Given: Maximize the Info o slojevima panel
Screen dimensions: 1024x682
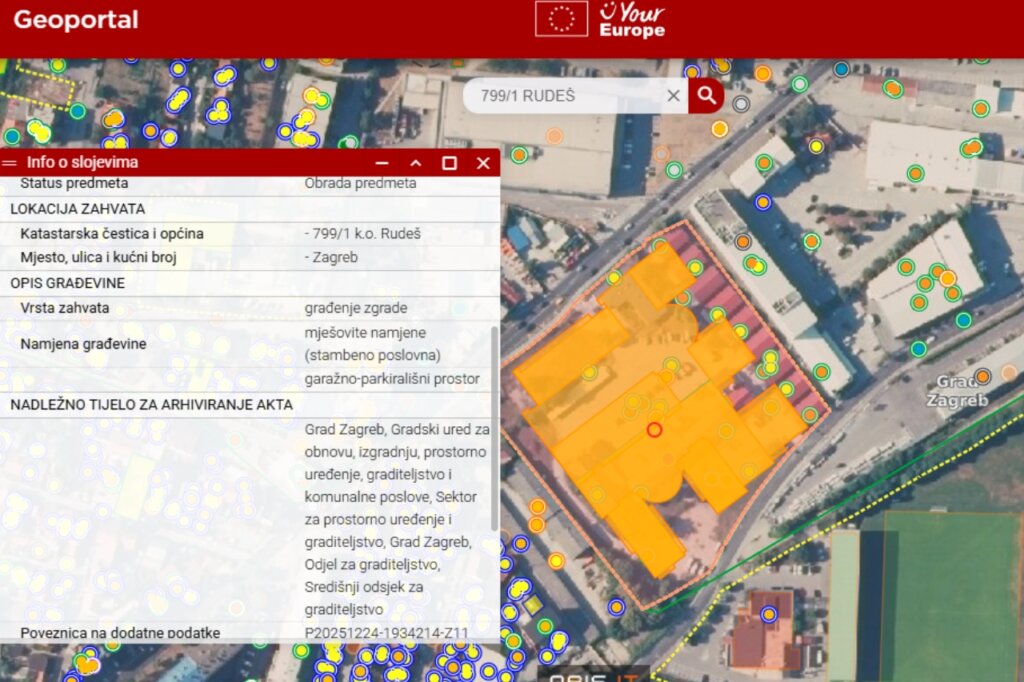Looking at the screenshot, I should 449,163.
